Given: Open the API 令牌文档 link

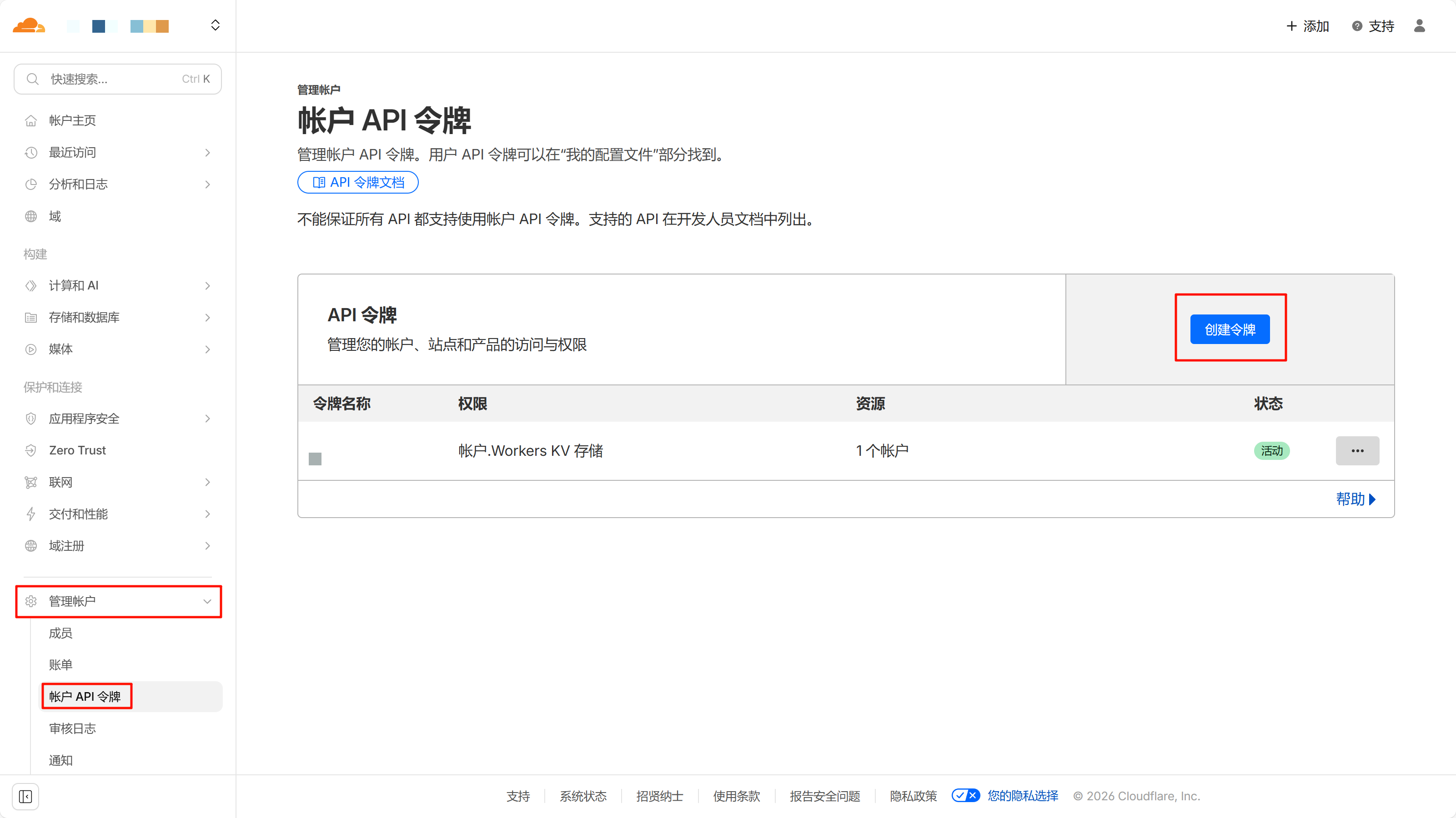Looking at the screenshot, I should coord(358,183).
